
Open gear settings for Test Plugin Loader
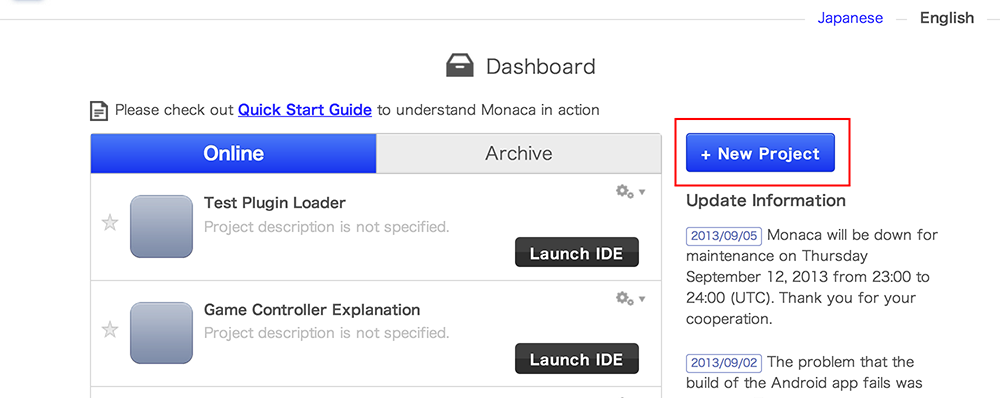(x=624, y=191)
